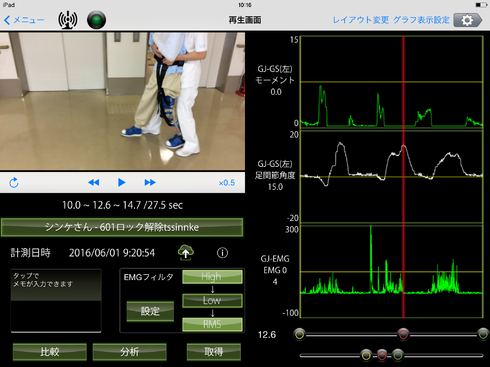The height and width of the screenshot is (367, 490).
Task: Click the walking patient video thumbnail
Action: click(122, 101)
